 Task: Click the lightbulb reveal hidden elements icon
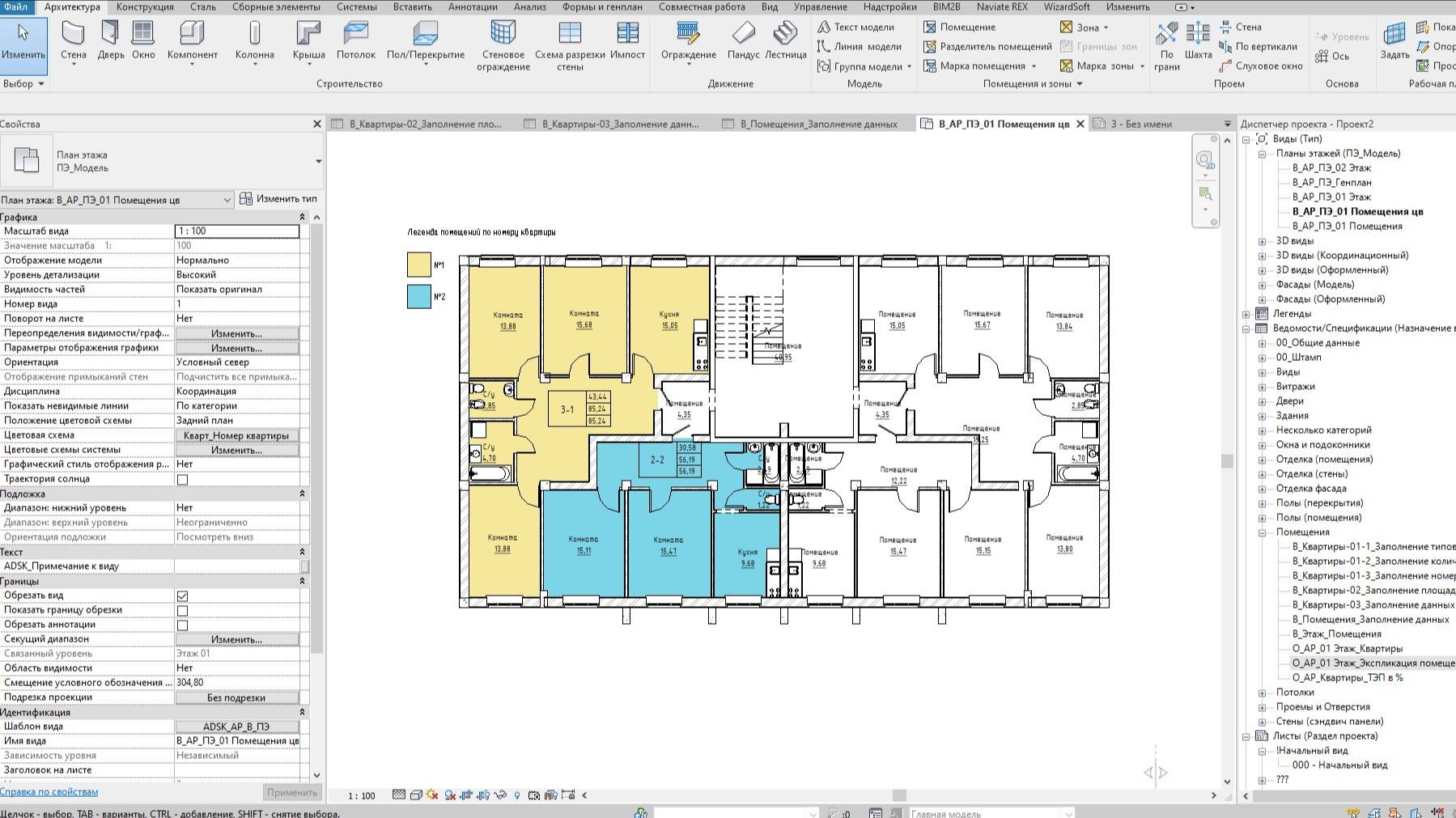click(517, 795)
